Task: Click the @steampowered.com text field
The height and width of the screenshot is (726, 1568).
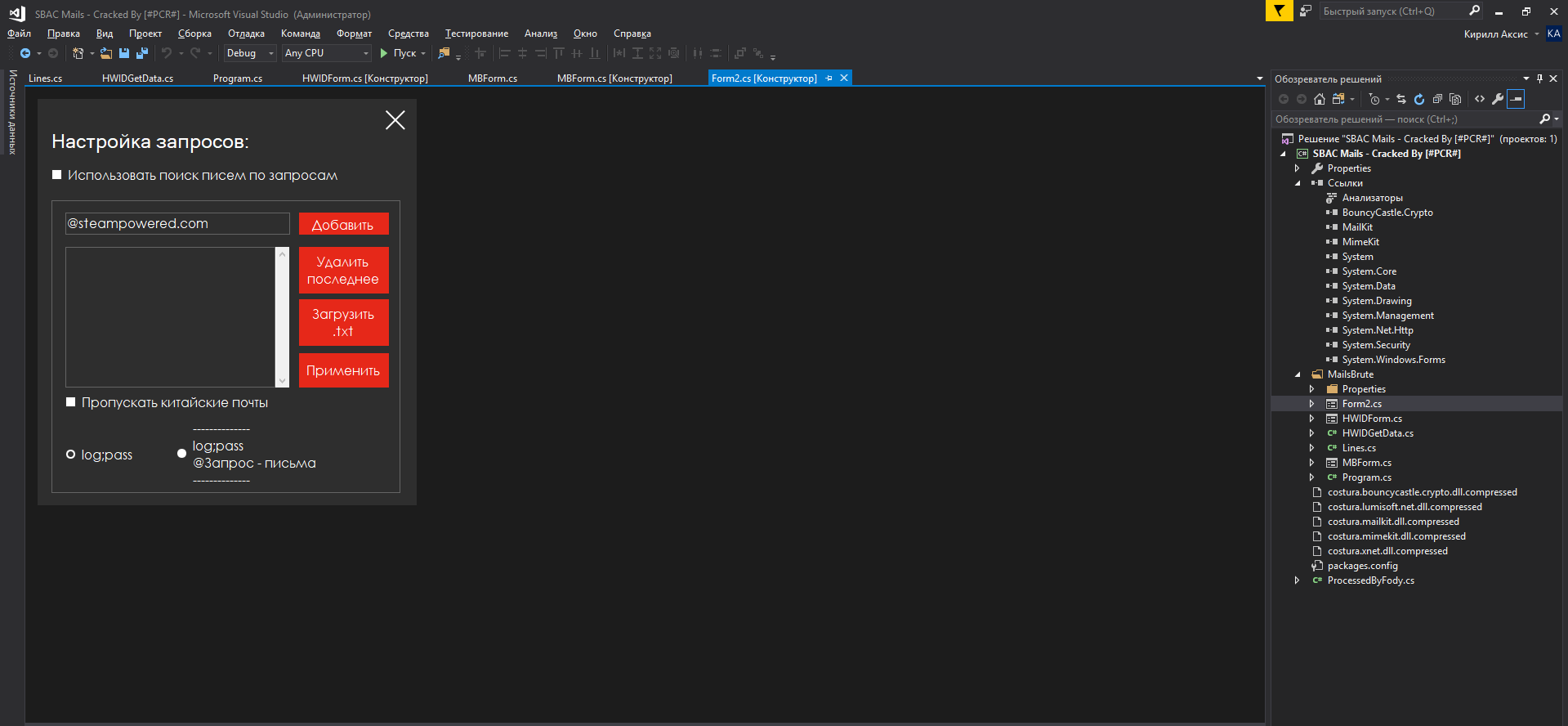Action: (x=177, y=224)
